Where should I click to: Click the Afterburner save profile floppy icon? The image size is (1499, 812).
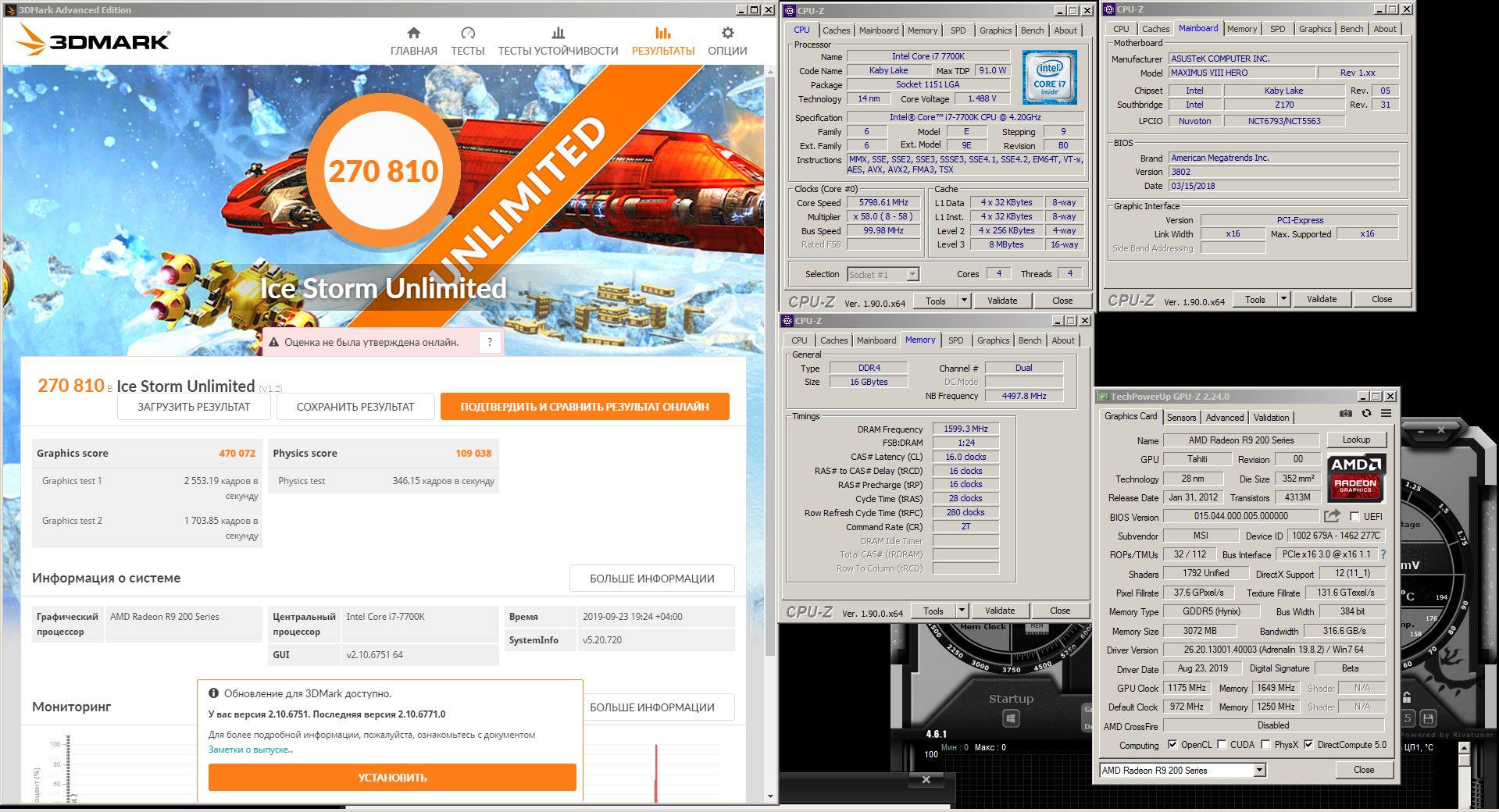[1428, 718]
